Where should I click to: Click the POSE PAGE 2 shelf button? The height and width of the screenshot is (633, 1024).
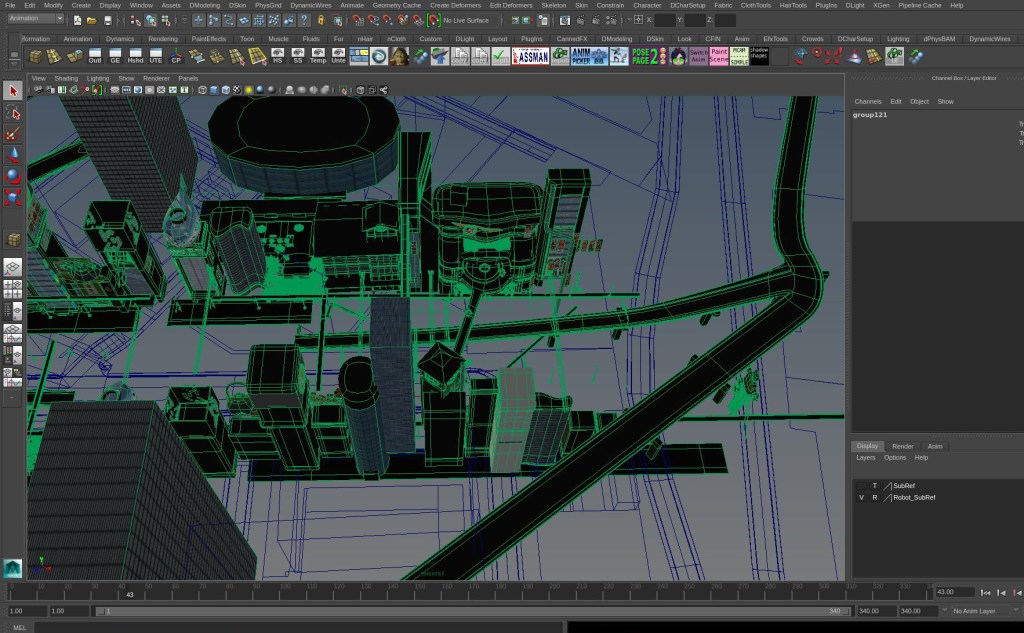[x=648, y=56]
